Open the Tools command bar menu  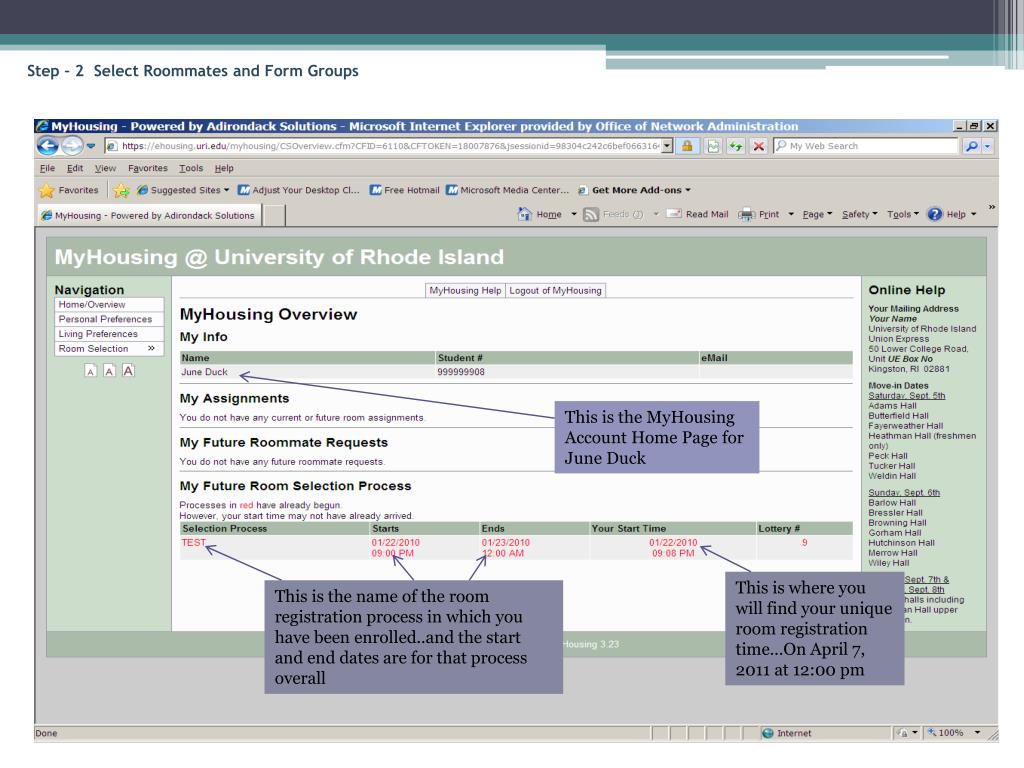[x=903, y=214]
